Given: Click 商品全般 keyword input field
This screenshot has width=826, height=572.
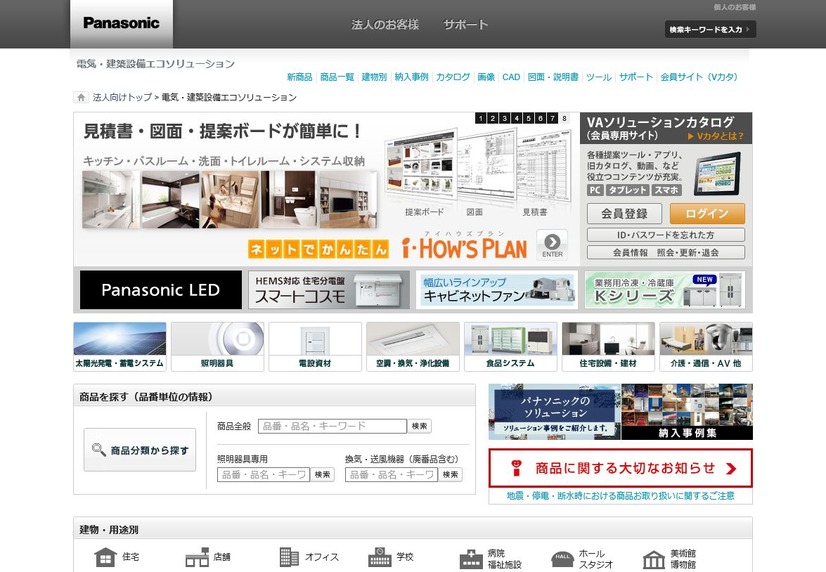Looking at the screenshot, I should point(332,426).
